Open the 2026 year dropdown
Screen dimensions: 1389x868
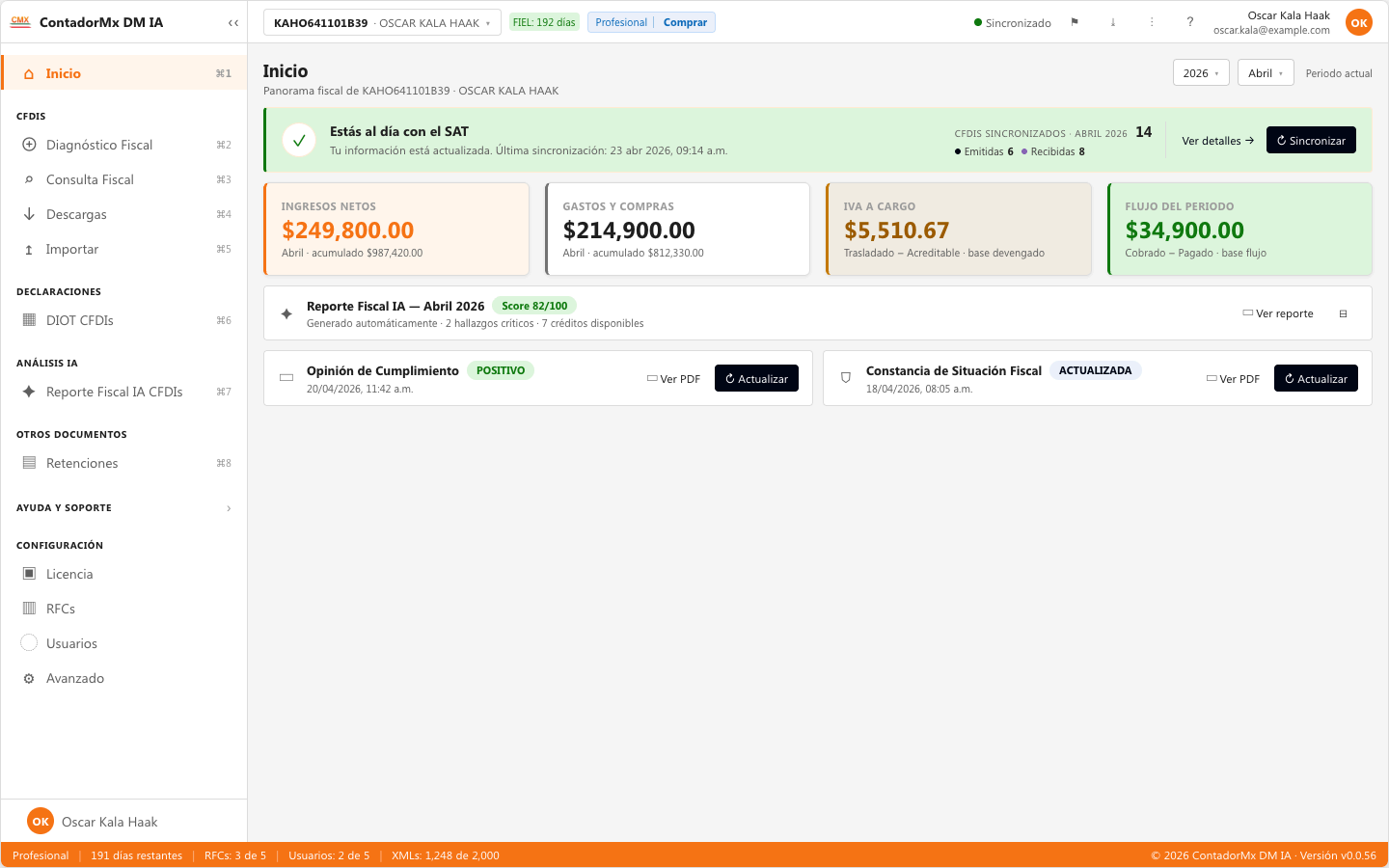click(1201, 73)
